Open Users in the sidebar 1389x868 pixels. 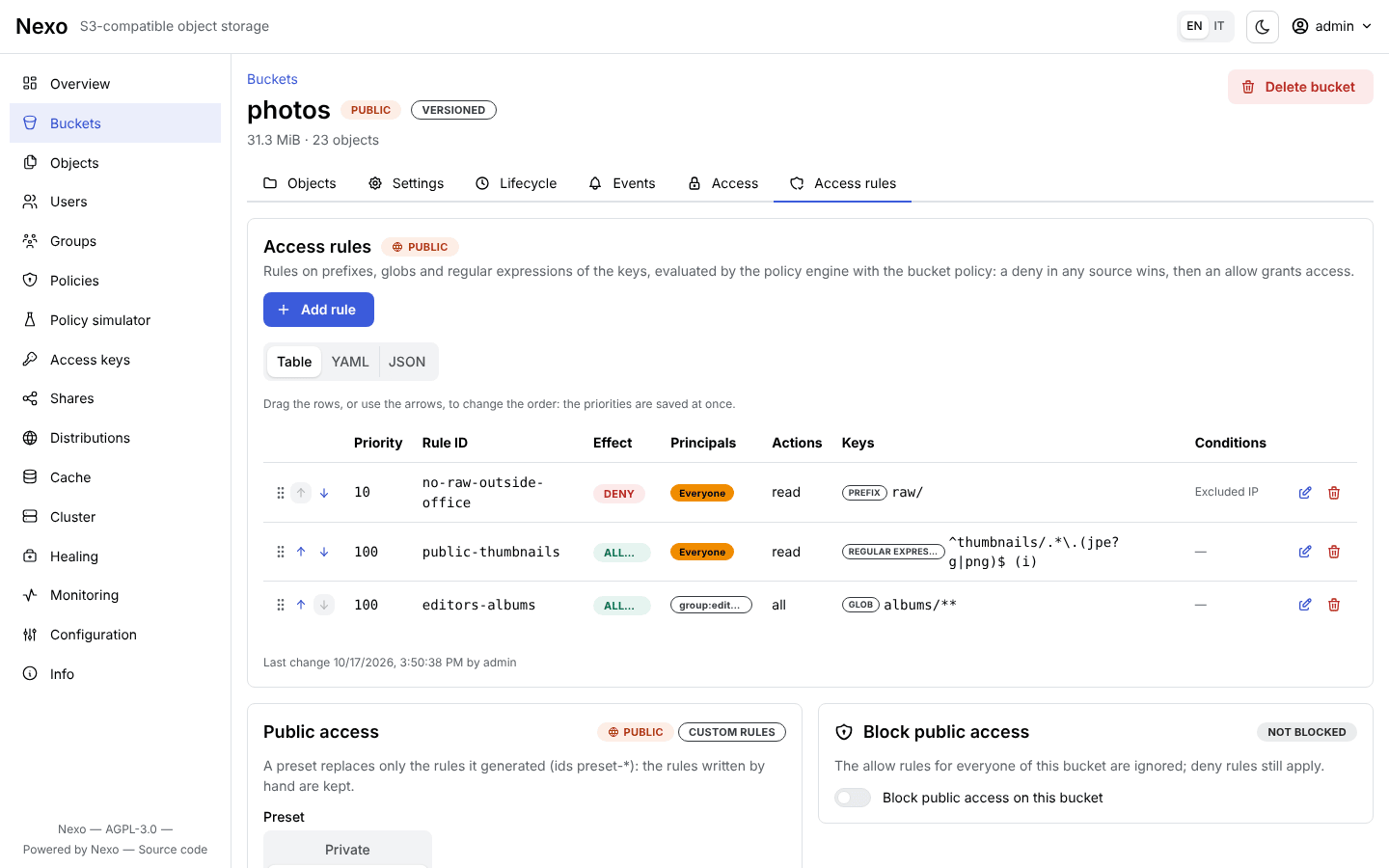click(115, 202)
